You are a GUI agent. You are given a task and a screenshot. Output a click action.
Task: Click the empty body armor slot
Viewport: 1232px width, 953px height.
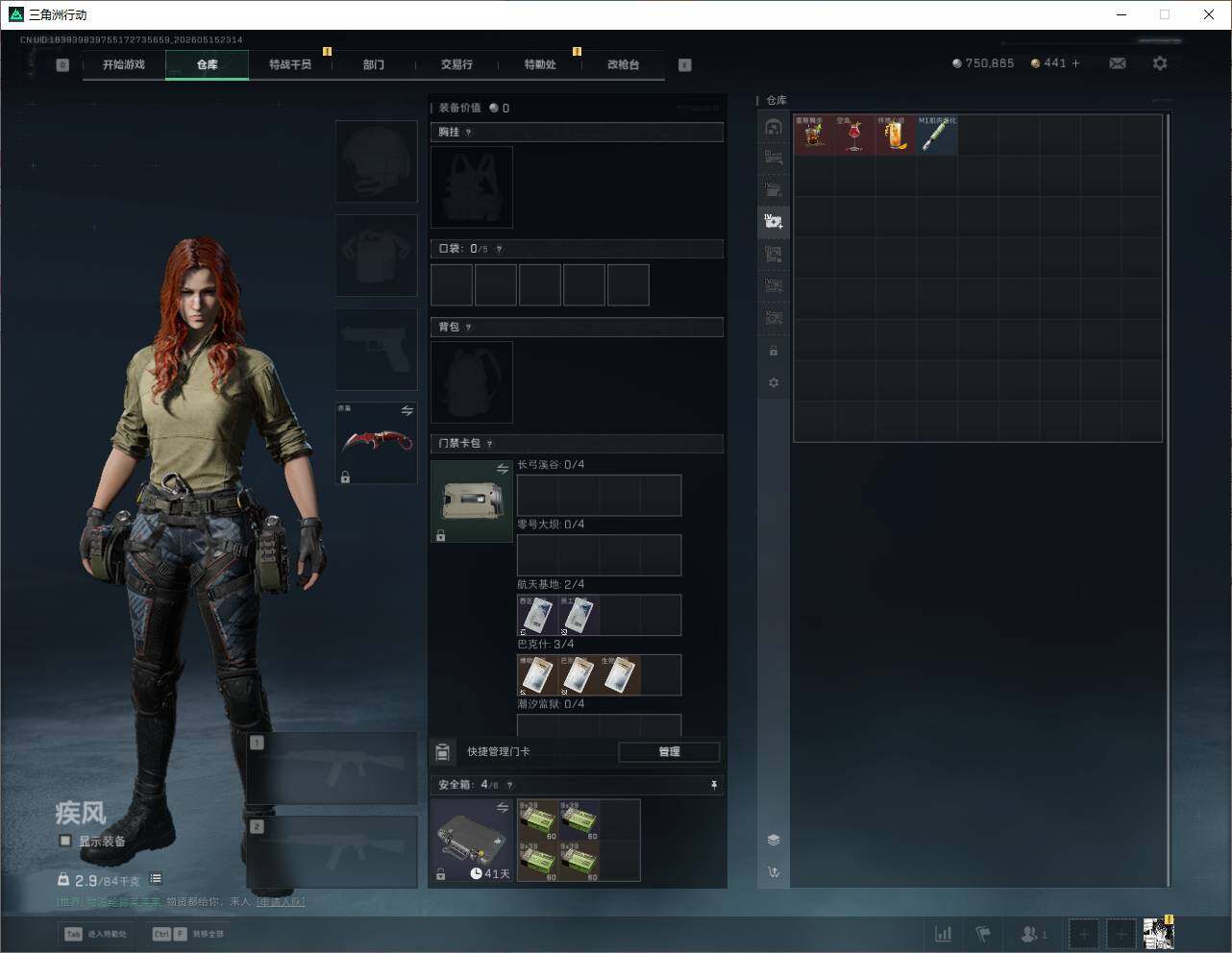tap(376, 256)
